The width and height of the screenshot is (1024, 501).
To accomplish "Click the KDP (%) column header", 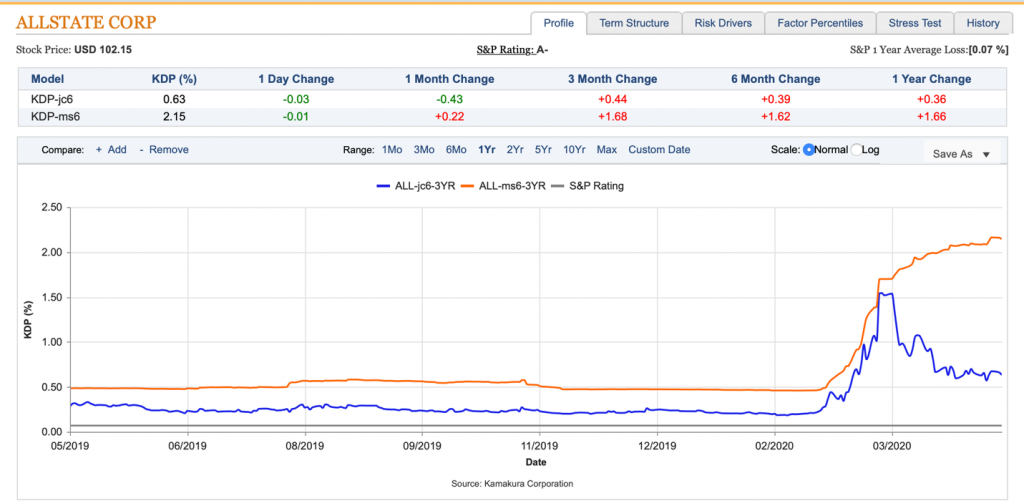I will click(174, 79).
